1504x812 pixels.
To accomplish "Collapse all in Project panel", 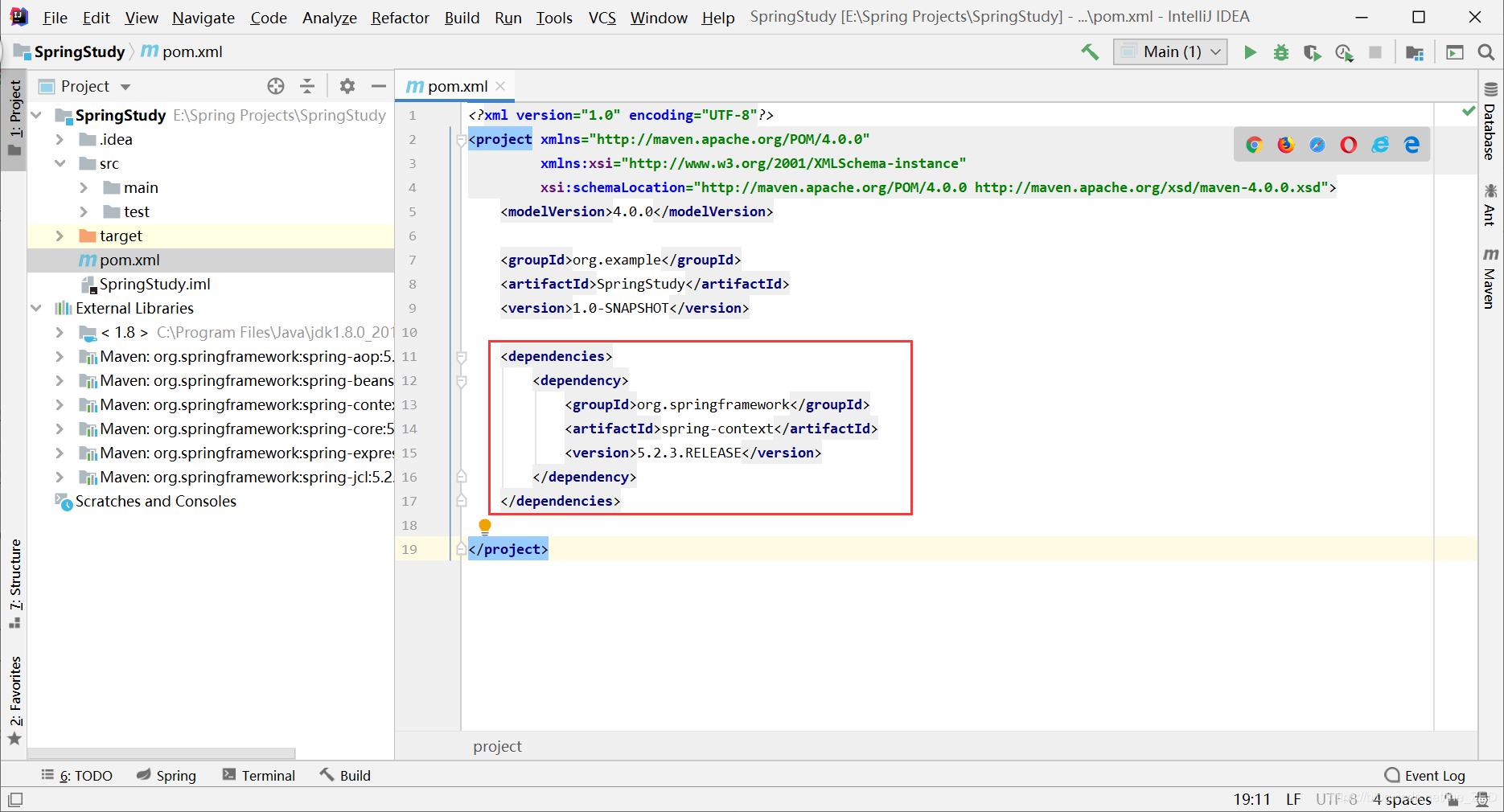I will 307,86.
